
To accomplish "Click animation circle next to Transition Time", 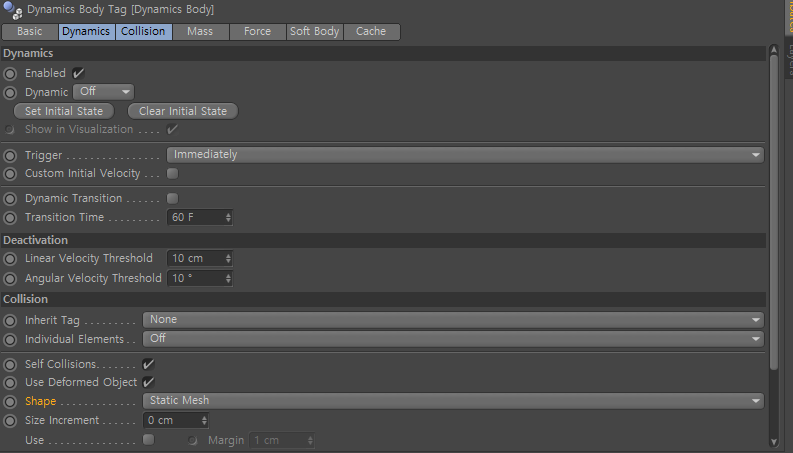I will tap(10, 218).
